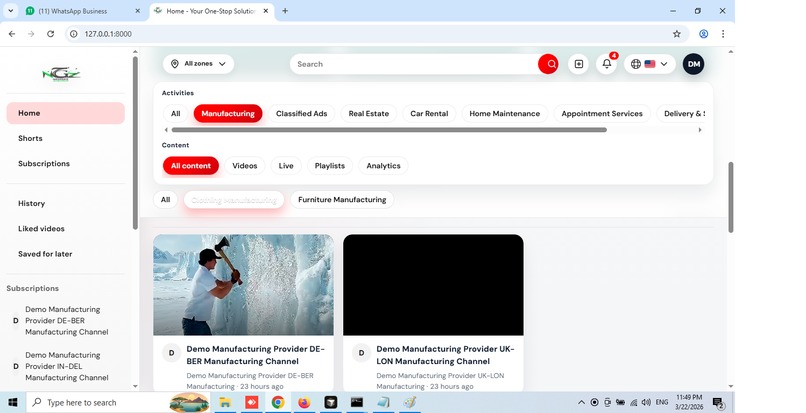The width and height of the screenshot is (806, 413).
Task: Click the globe language icon
Action: point(636,64)
